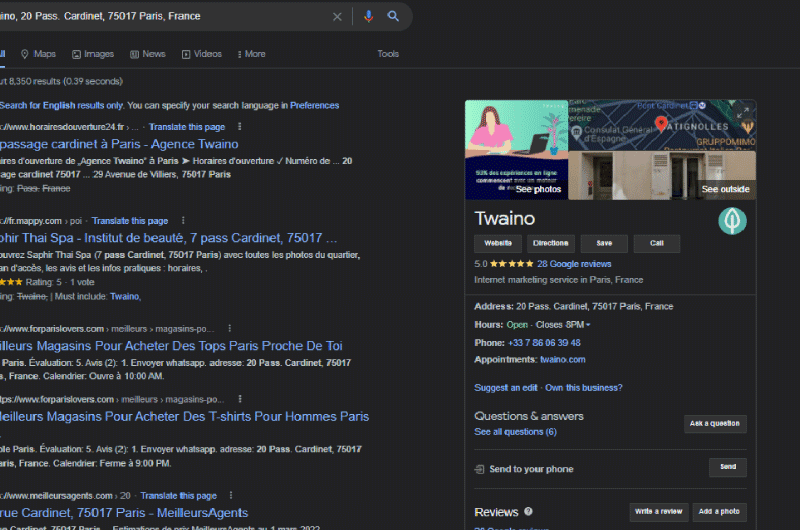Go to the Videos tab
Screen dimensions: 800x530
click(202, 54)
